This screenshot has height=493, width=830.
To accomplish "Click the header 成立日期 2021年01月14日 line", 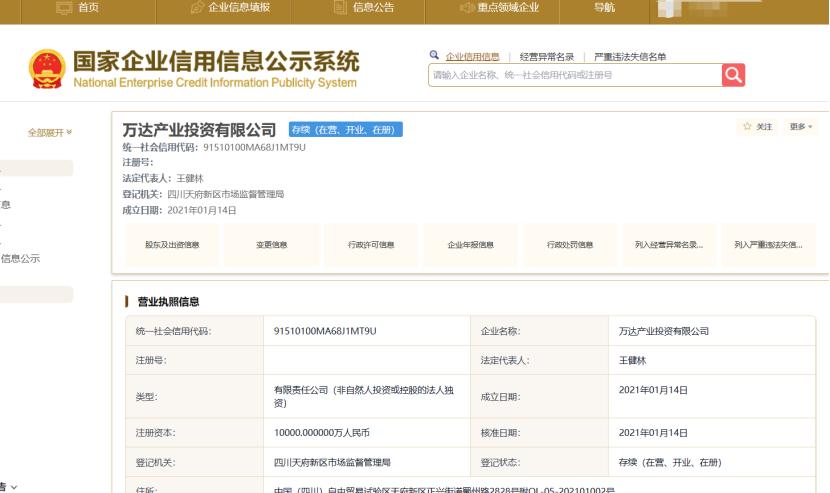I will point(179,210).
